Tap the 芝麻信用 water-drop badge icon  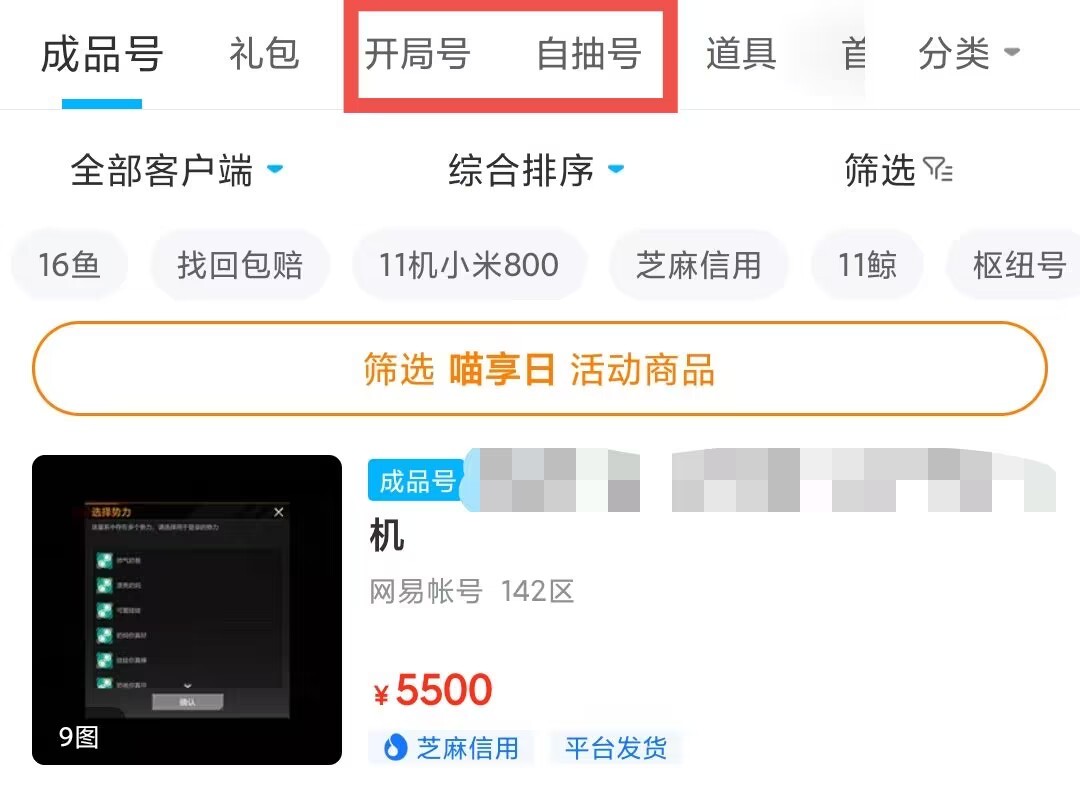[x=395, y=748]
